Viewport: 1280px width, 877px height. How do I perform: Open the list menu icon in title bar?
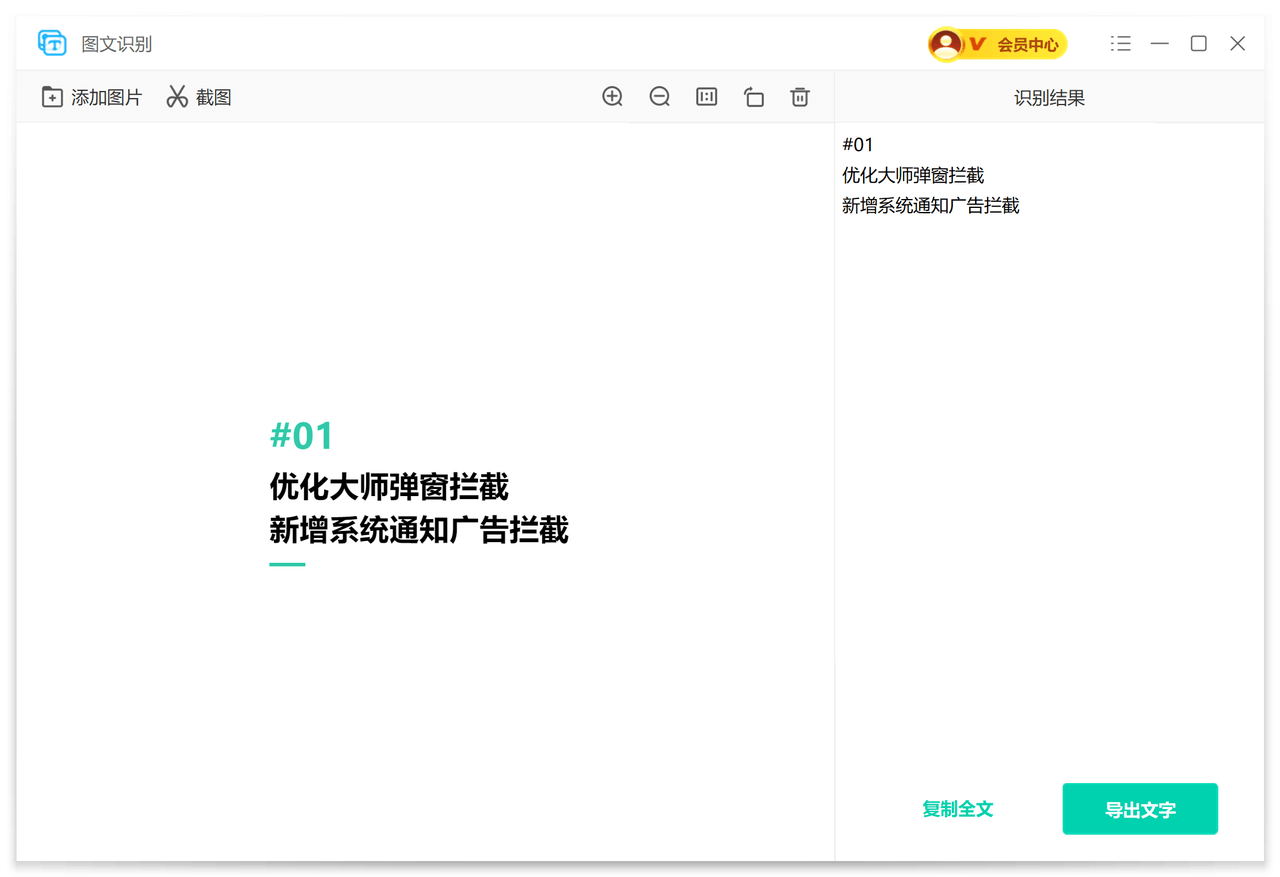[x=1120, y=44]
